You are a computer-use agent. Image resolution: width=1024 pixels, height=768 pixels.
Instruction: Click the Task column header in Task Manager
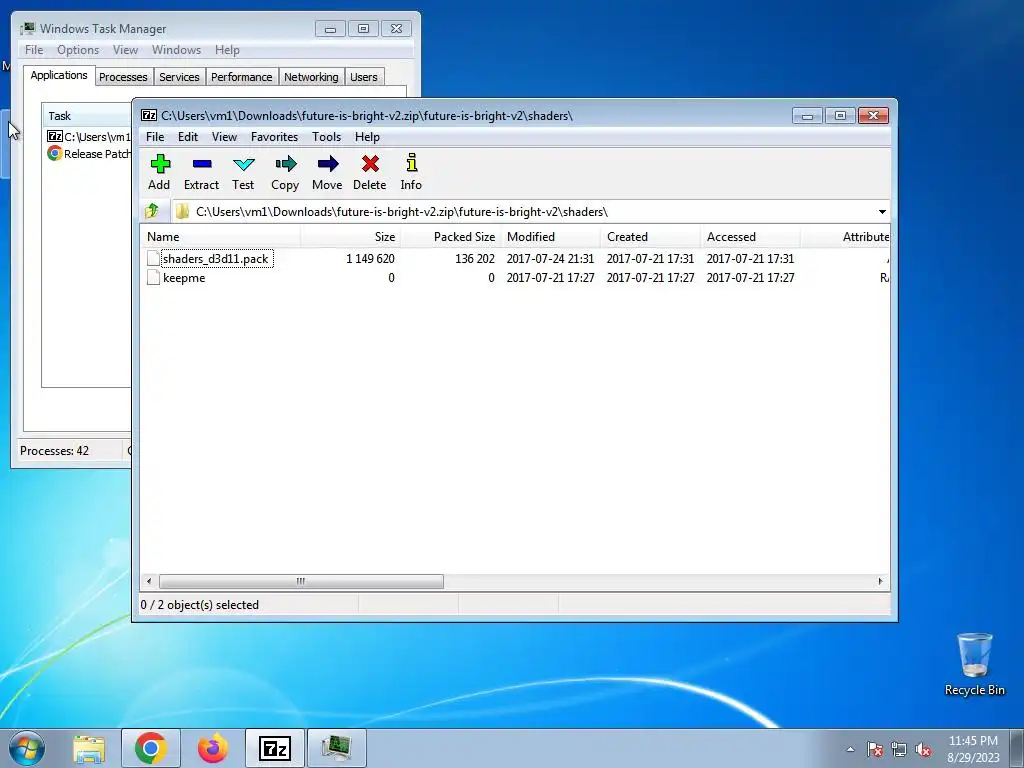[87, 116]
